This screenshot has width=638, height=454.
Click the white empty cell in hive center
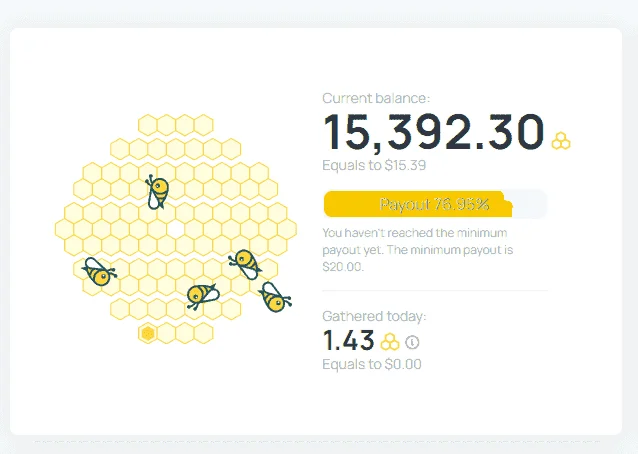click(x=176, y=230)
